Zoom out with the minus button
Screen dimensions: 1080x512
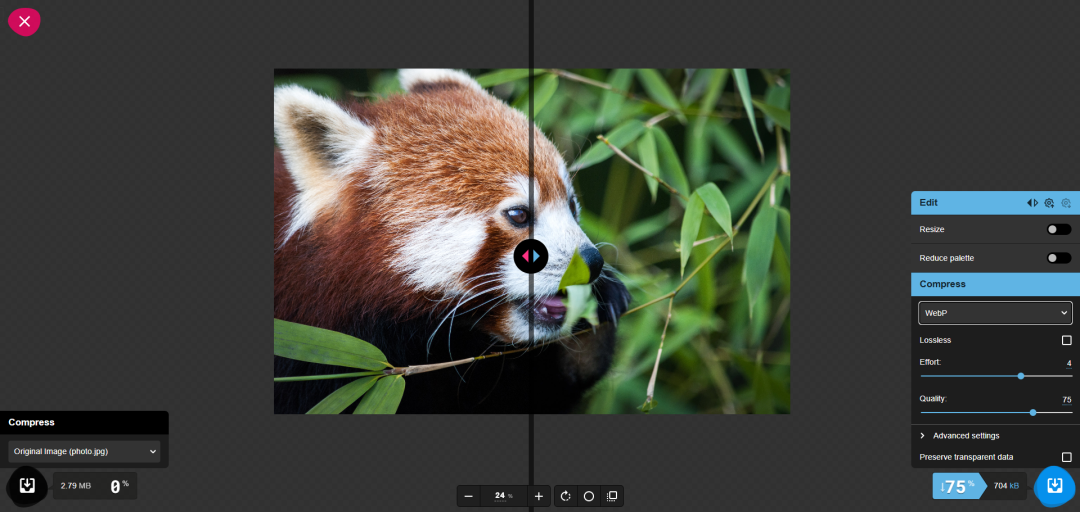[468, 496]
